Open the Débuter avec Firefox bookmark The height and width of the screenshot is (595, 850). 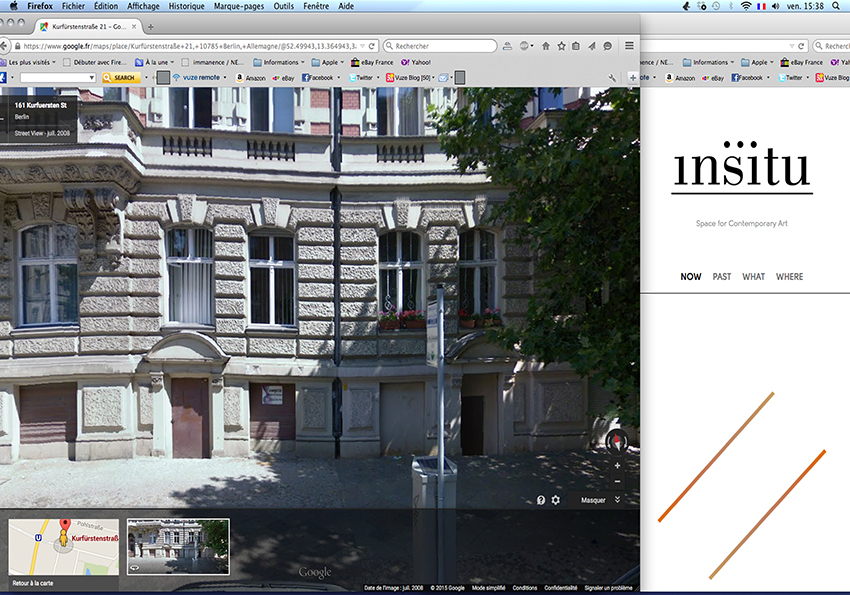tap(94, 62)
